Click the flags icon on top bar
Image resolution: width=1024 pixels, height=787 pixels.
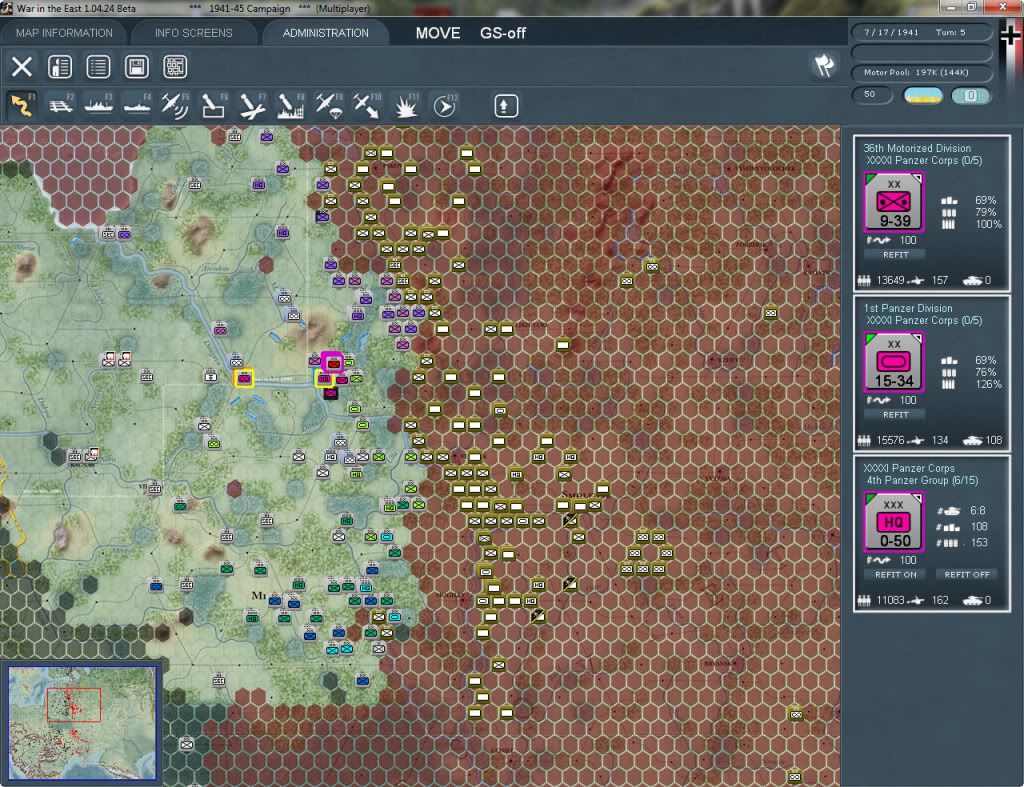point(824,65)
